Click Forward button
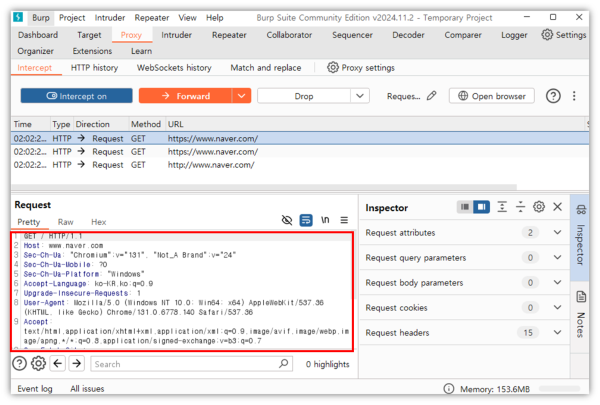The width and height of the screenshot is (600, 405). click(185, 96)
